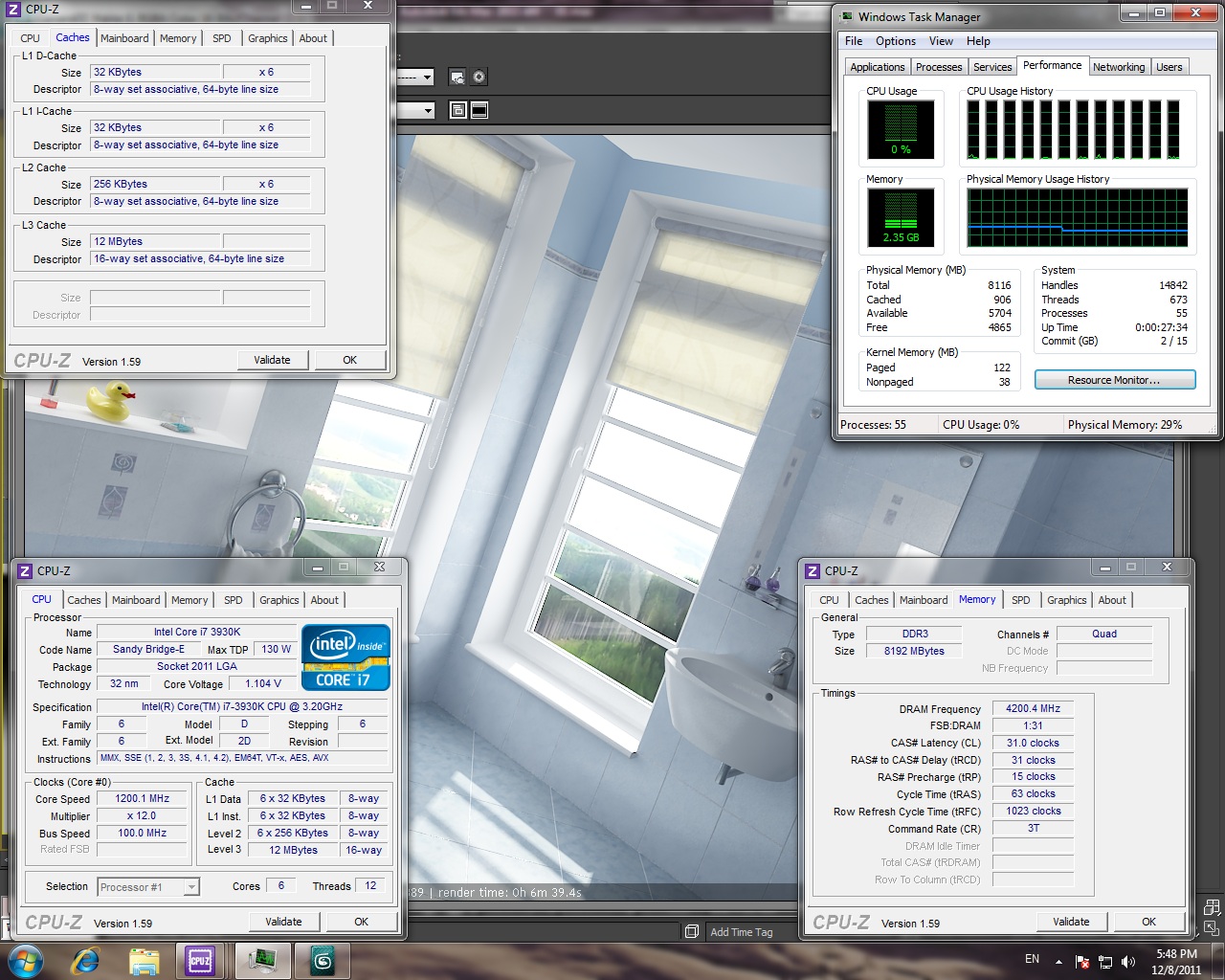Click the volume speaker icon in the tray
The height and width of the screenshot is (980, 1225).
pyautogui.click(x=1128, y=961)
